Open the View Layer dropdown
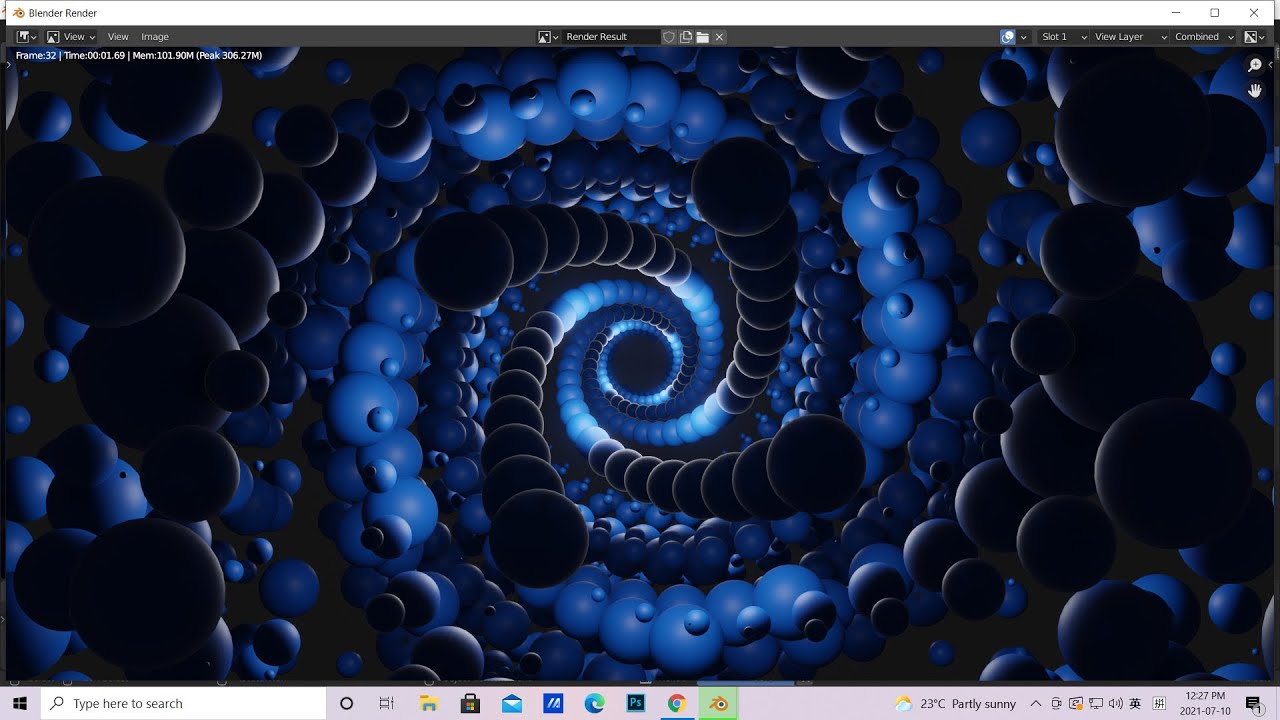The width and height of the screenshot is (1280, 720). [1130, 37]
